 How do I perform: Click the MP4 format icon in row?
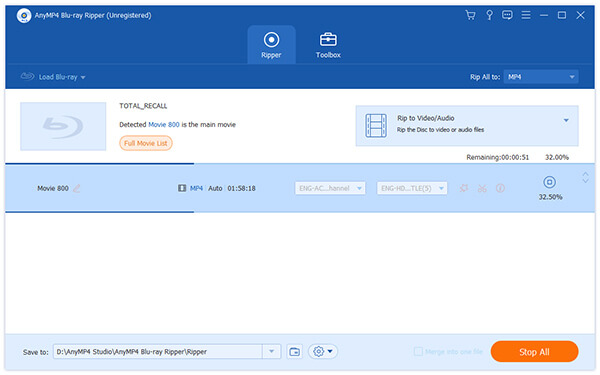[x=182, y=188]
